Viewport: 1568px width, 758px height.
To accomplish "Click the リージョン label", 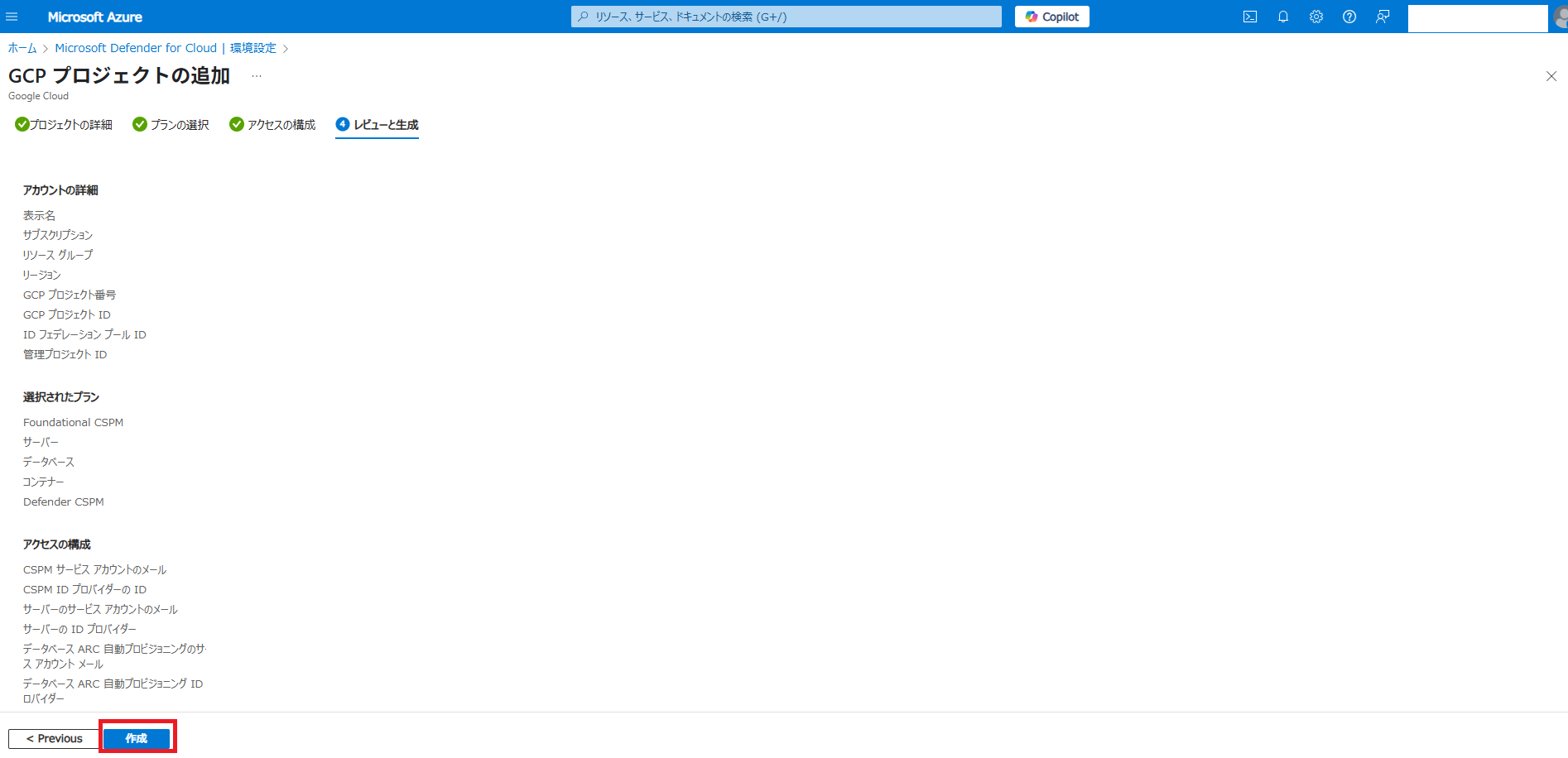I will click(x=42, y=275).
